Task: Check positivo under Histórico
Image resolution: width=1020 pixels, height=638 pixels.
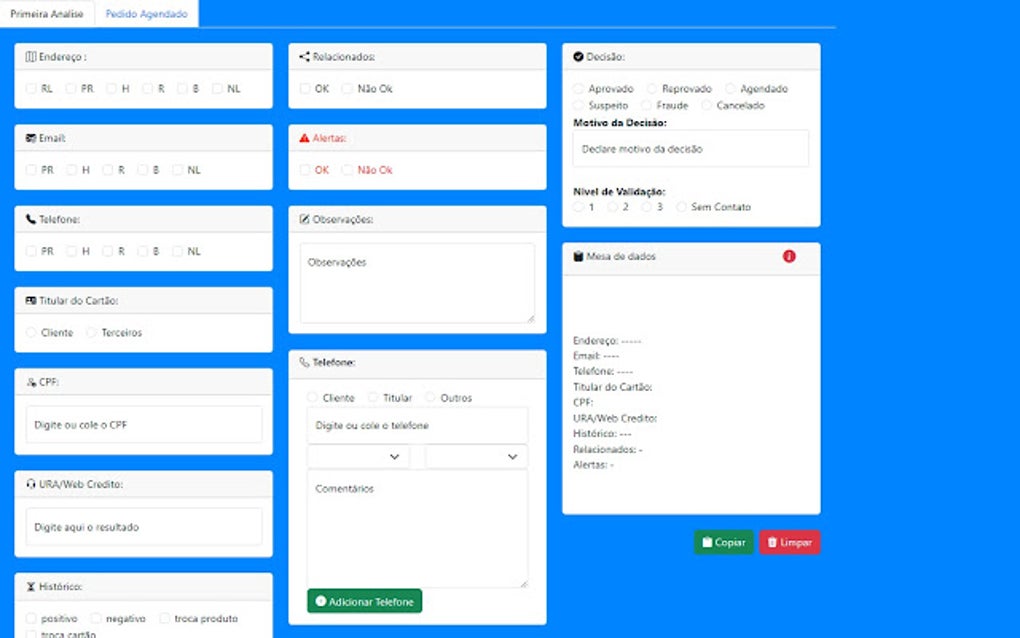Action: tap(31, 618)
